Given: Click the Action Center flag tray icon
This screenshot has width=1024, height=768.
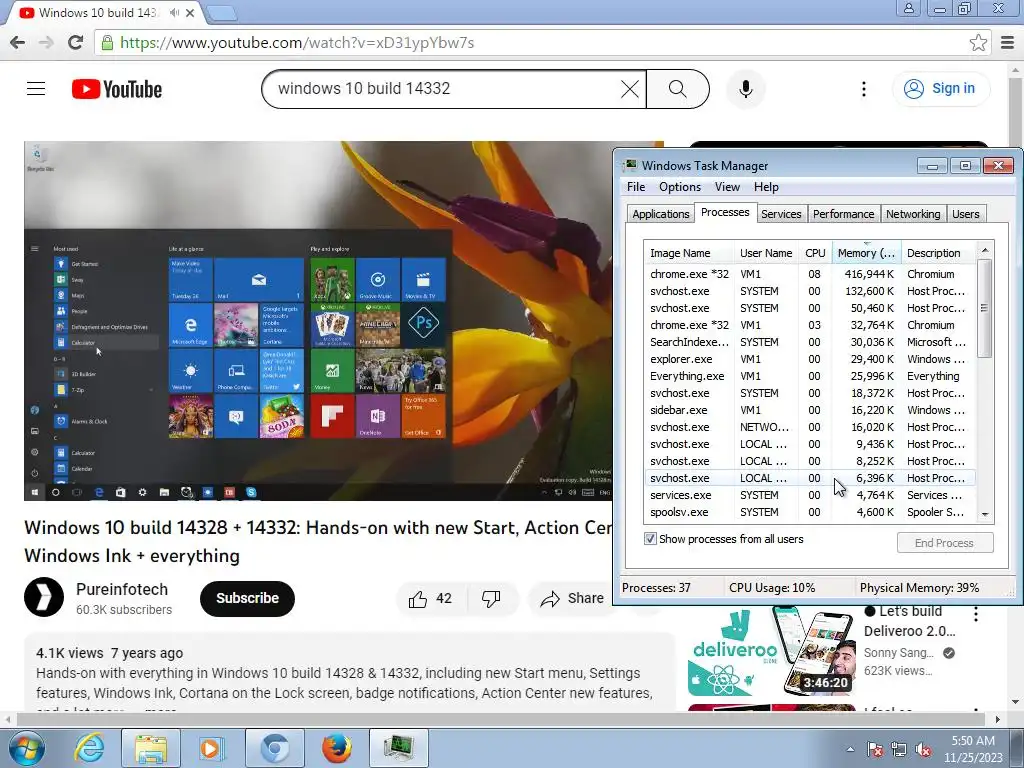Looking at the screenshot, I should coord(875,750).
